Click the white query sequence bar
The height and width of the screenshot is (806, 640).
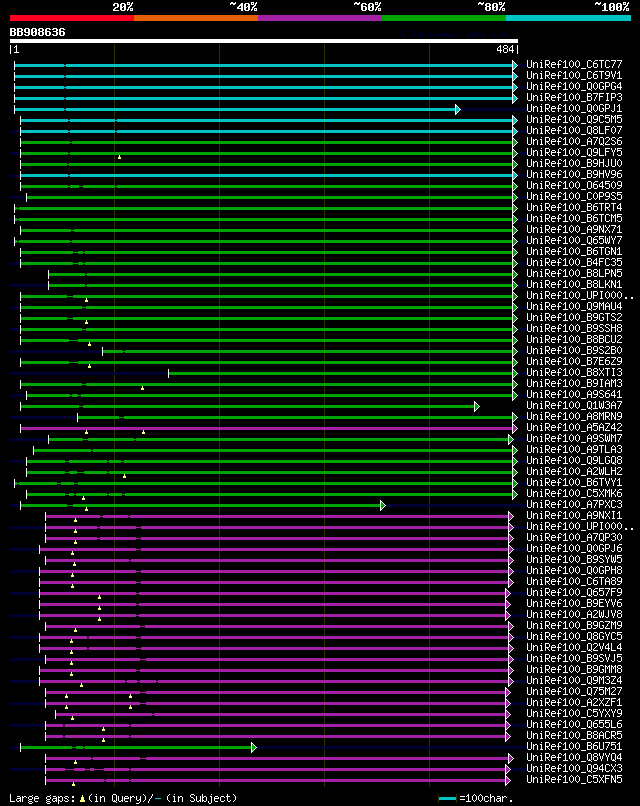pyautogui.click(x=264, y=41)
